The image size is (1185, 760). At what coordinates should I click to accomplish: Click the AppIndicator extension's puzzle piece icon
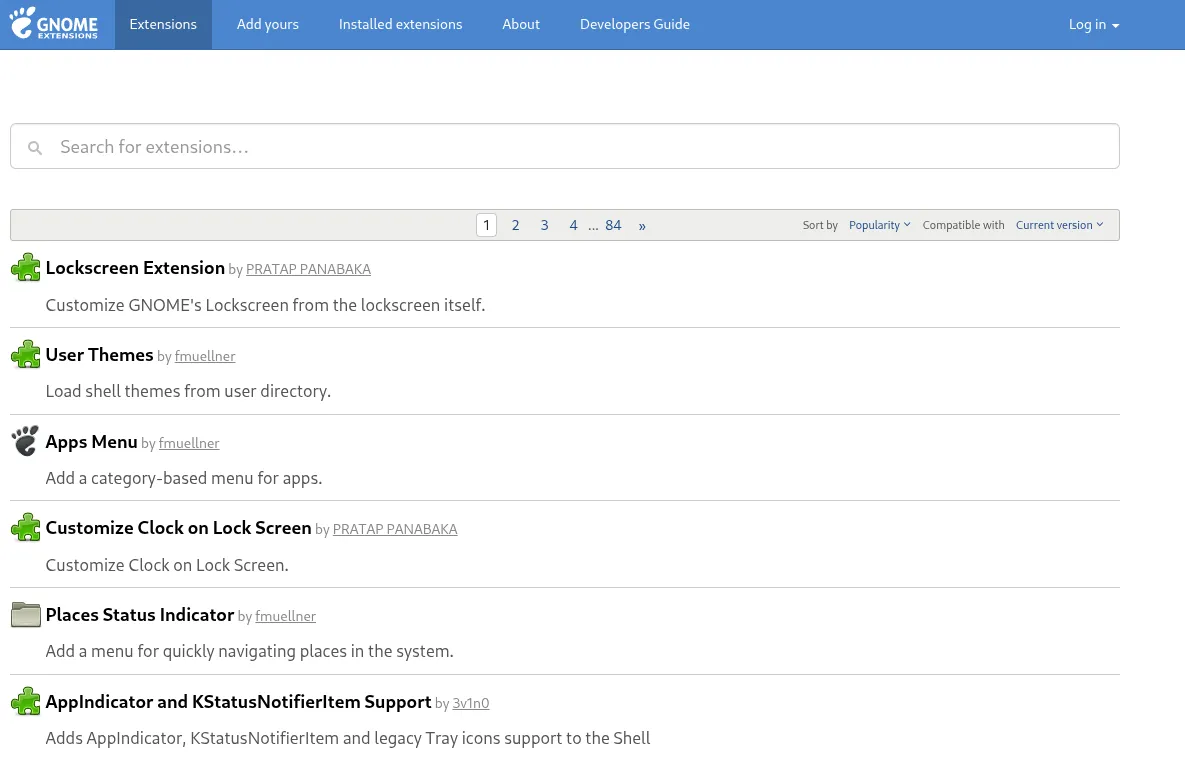point(25,701)
